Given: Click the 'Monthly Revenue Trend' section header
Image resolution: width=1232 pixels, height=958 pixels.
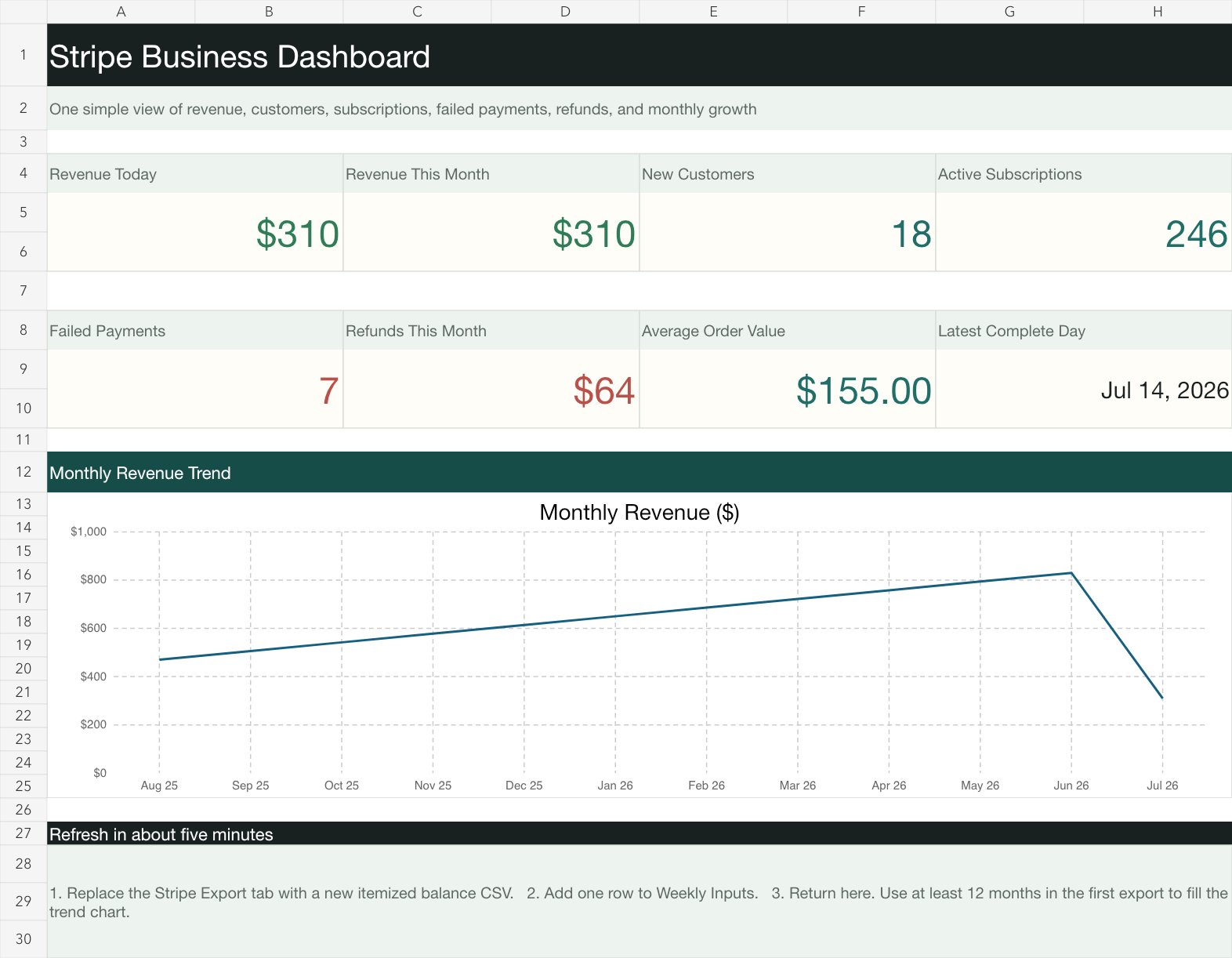Looking at the screenshot, I should [640, 472].
